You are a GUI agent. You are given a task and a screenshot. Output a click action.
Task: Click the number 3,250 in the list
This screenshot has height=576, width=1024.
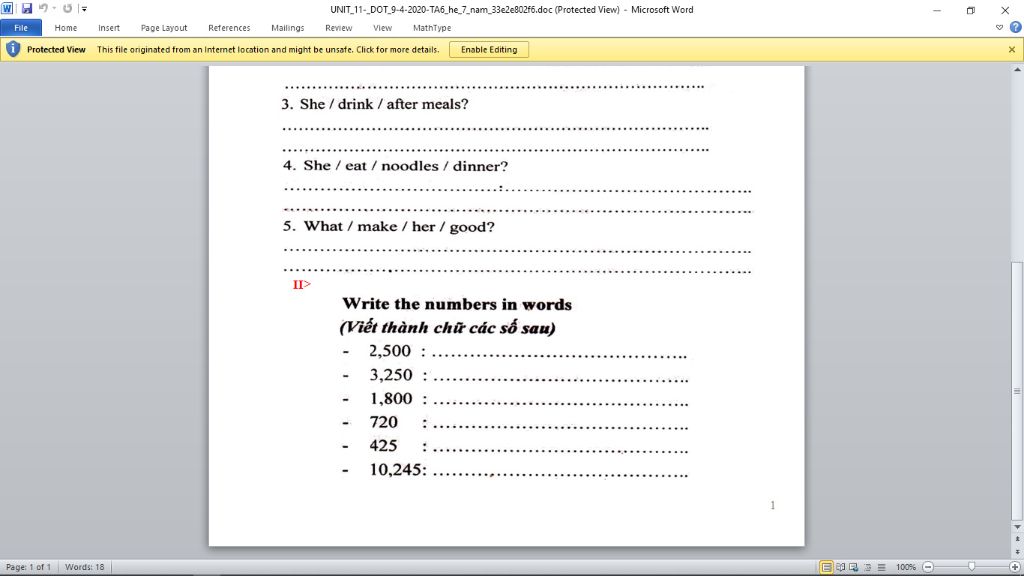pos(391,375)
